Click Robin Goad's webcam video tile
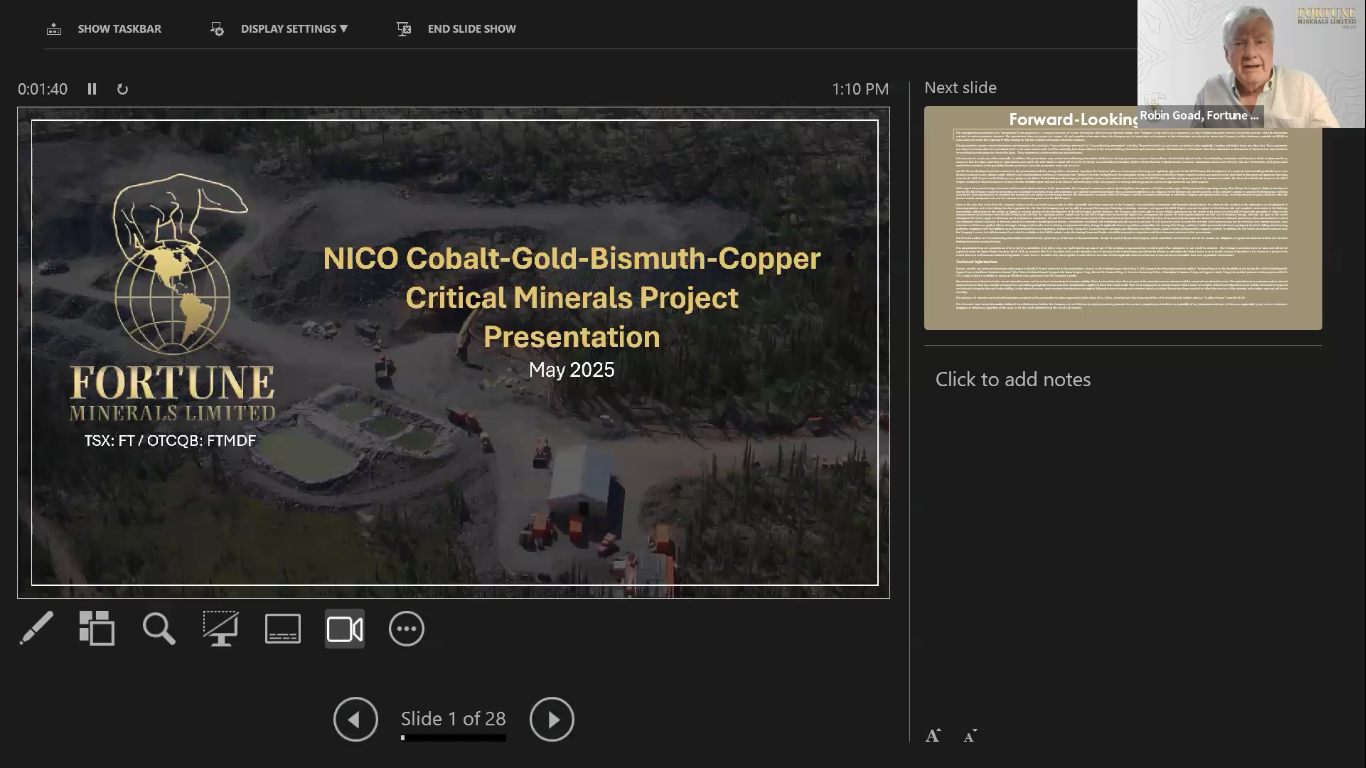The width and height of the screenshot is (1366, 768). tap(1251, 64)
